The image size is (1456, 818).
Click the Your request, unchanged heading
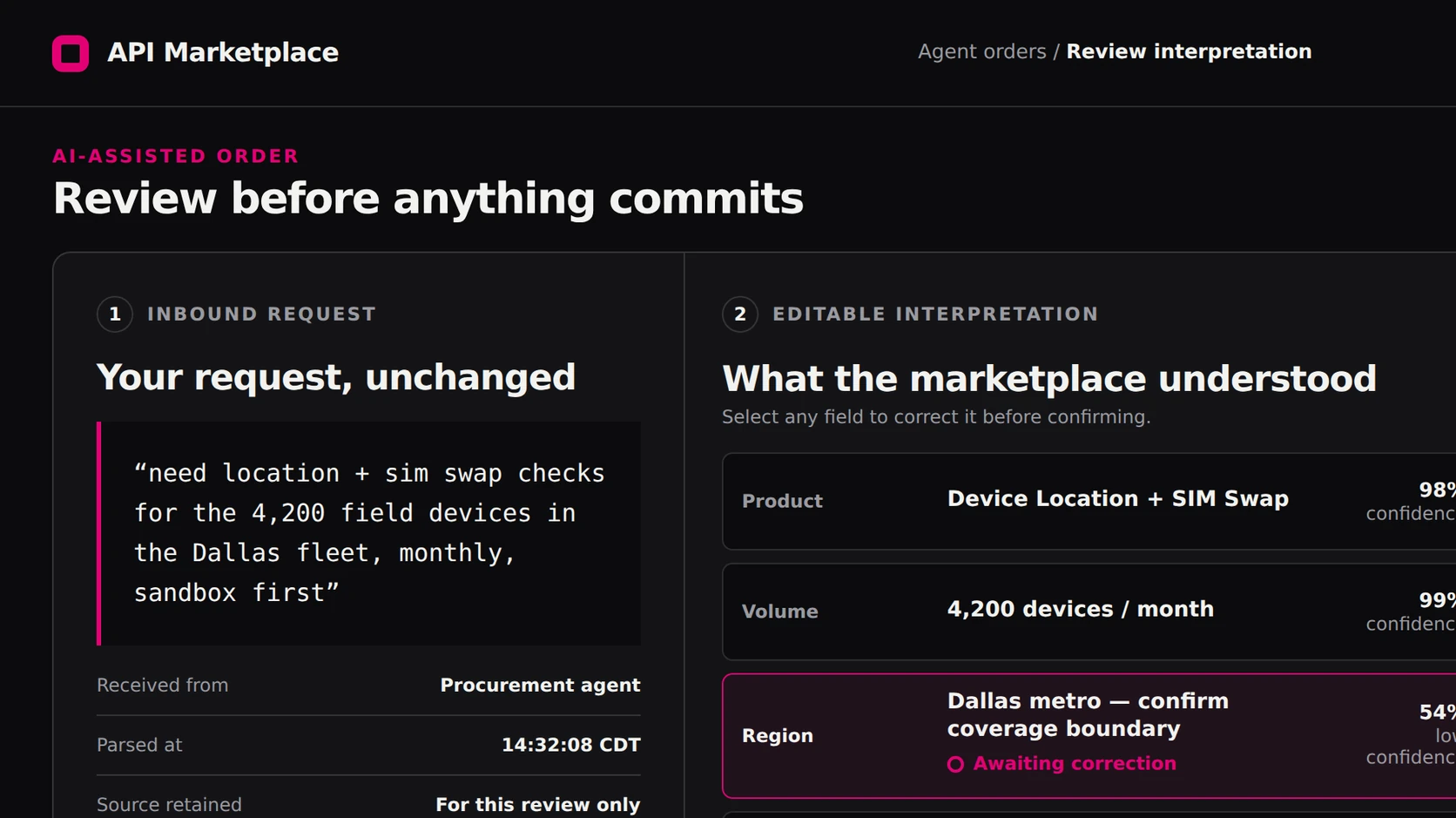(336, 377)
